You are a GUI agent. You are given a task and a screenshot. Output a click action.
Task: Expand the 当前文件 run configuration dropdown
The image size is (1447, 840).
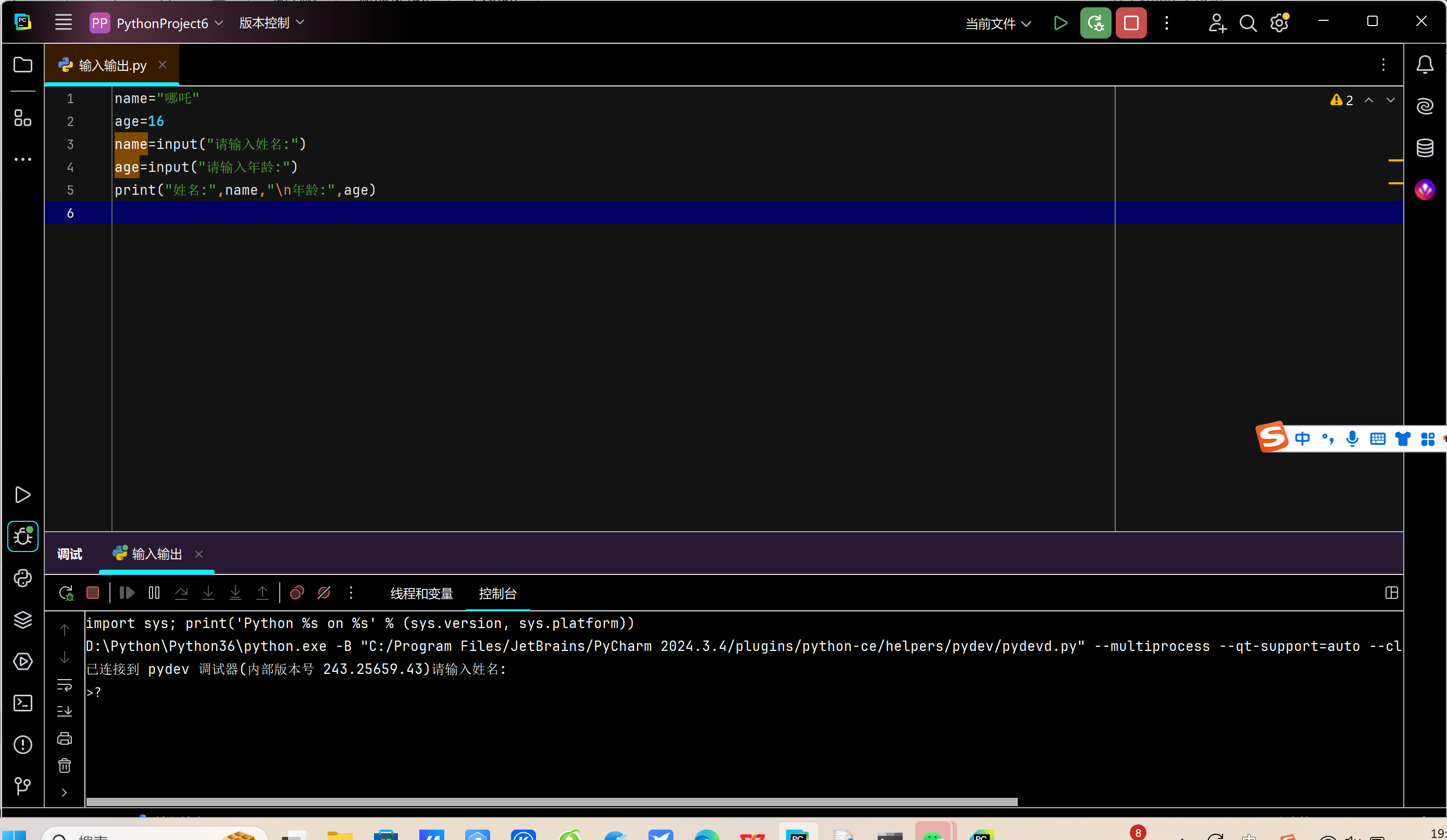(998, 23)
